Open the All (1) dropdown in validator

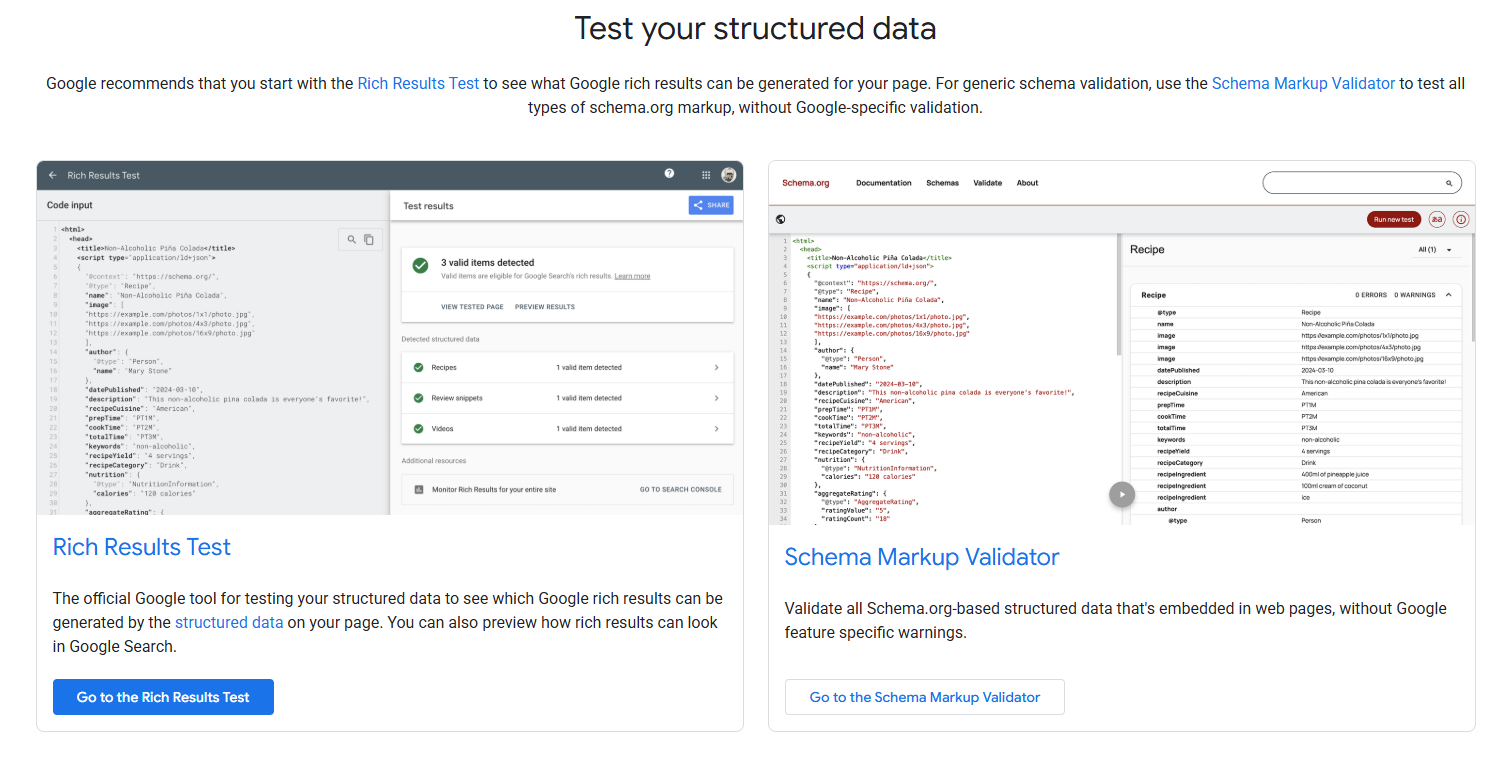pos(1435,249)
